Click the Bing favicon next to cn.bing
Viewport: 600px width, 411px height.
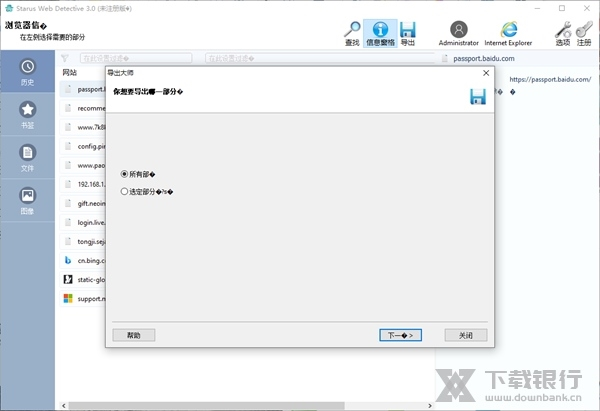point(68,260)
